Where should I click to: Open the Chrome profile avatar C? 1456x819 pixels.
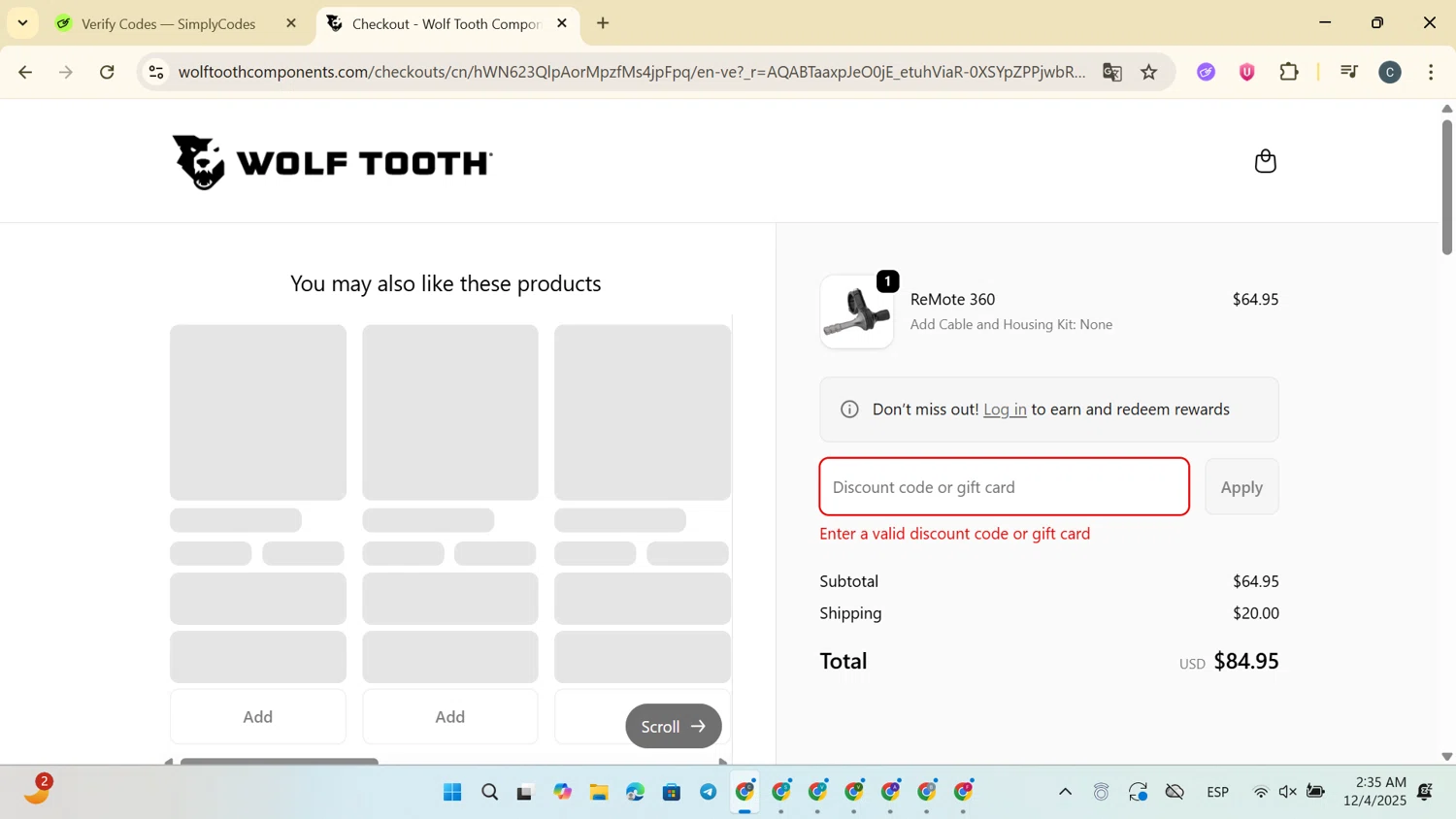(x=1390, y=72)
